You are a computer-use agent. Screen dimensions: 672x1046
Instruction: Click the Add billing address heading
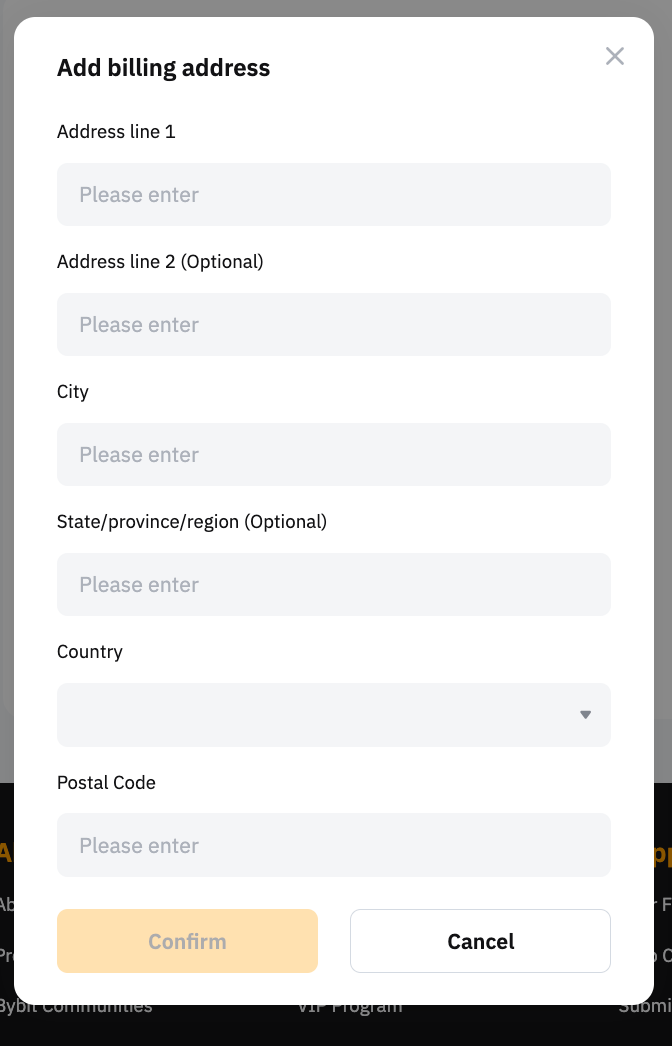163,68
